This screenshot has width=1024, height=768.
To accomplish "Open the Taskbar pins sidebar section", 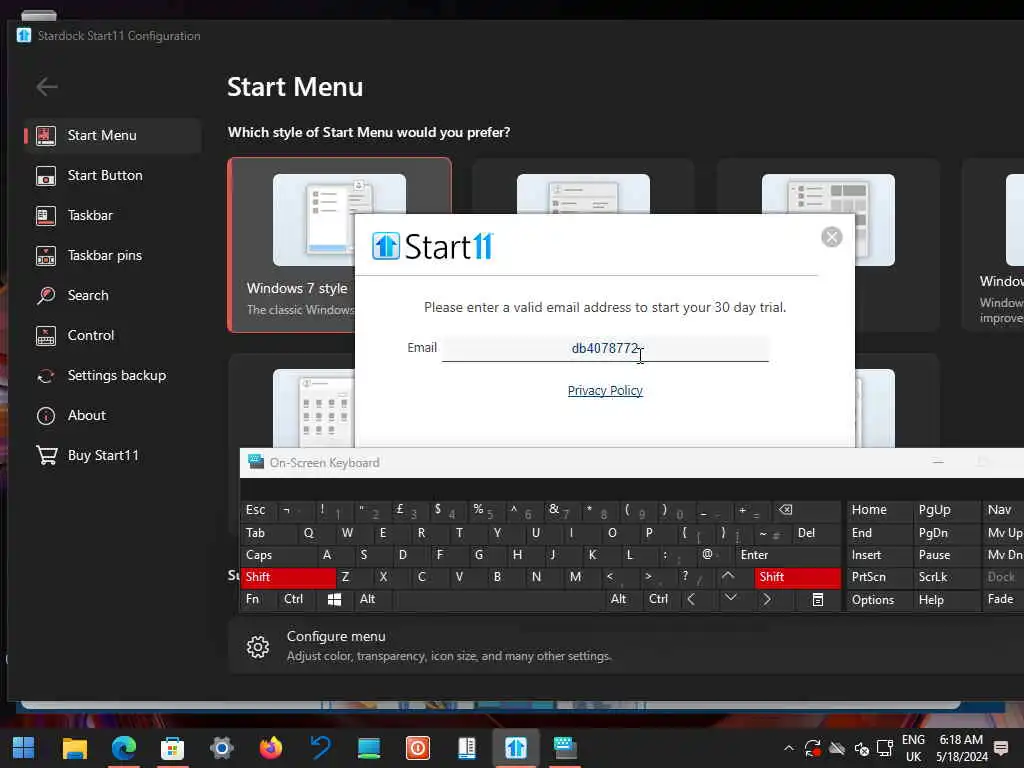I will 112,255.
